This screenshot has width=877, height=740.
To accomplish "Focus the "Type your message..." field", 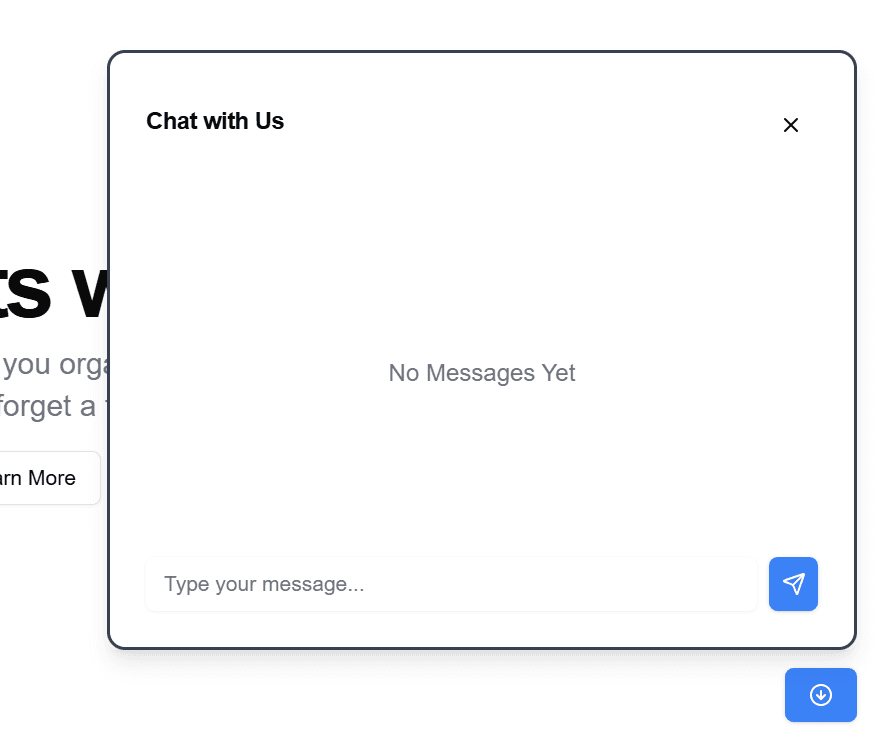I will (450, 584).
